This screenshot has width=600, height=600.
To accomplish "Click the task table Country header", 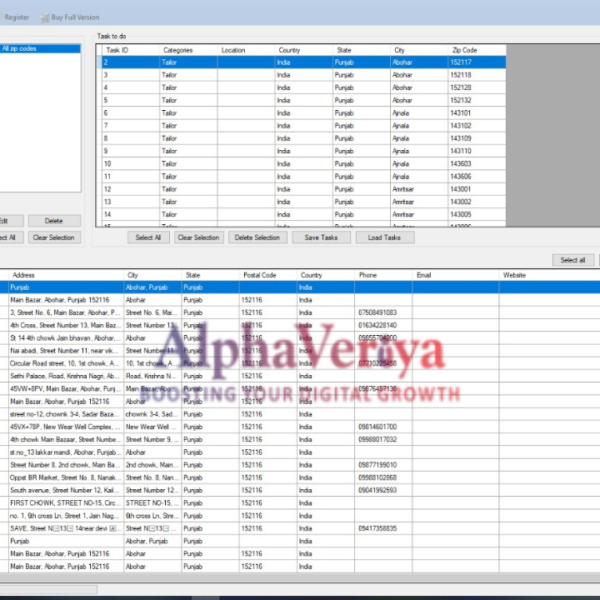I will (x=304, y=50).
